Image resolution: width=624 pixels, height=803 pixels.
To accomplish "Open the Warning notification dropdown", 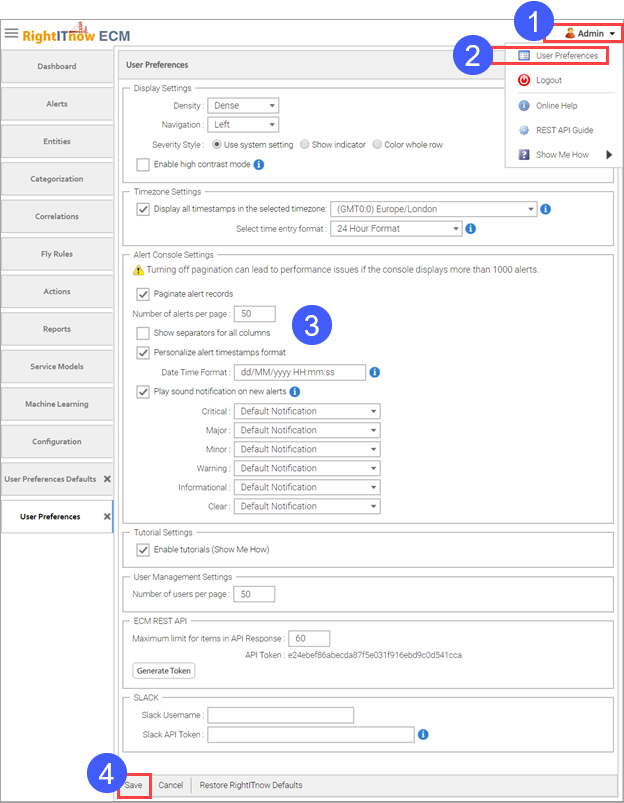I will (x=307, y=468).
